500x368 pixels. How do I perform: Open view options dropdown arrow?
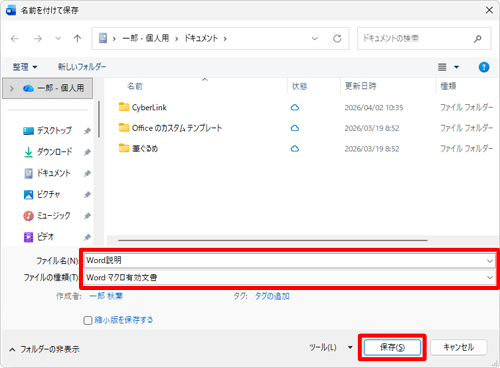pos(457,67)
